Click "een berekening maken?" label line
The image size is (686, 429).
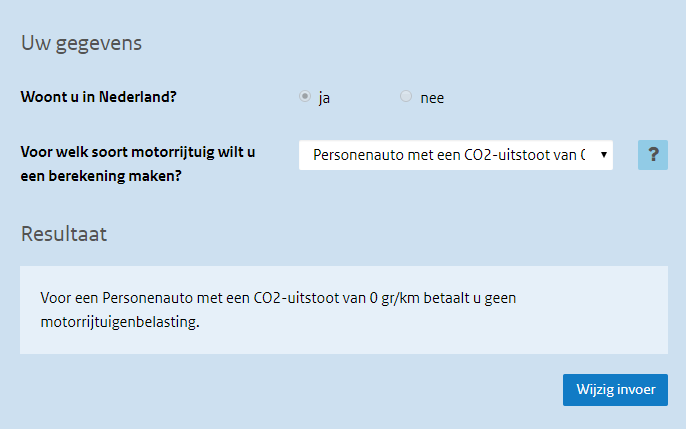pyautogui.click(x=103, y=175)
